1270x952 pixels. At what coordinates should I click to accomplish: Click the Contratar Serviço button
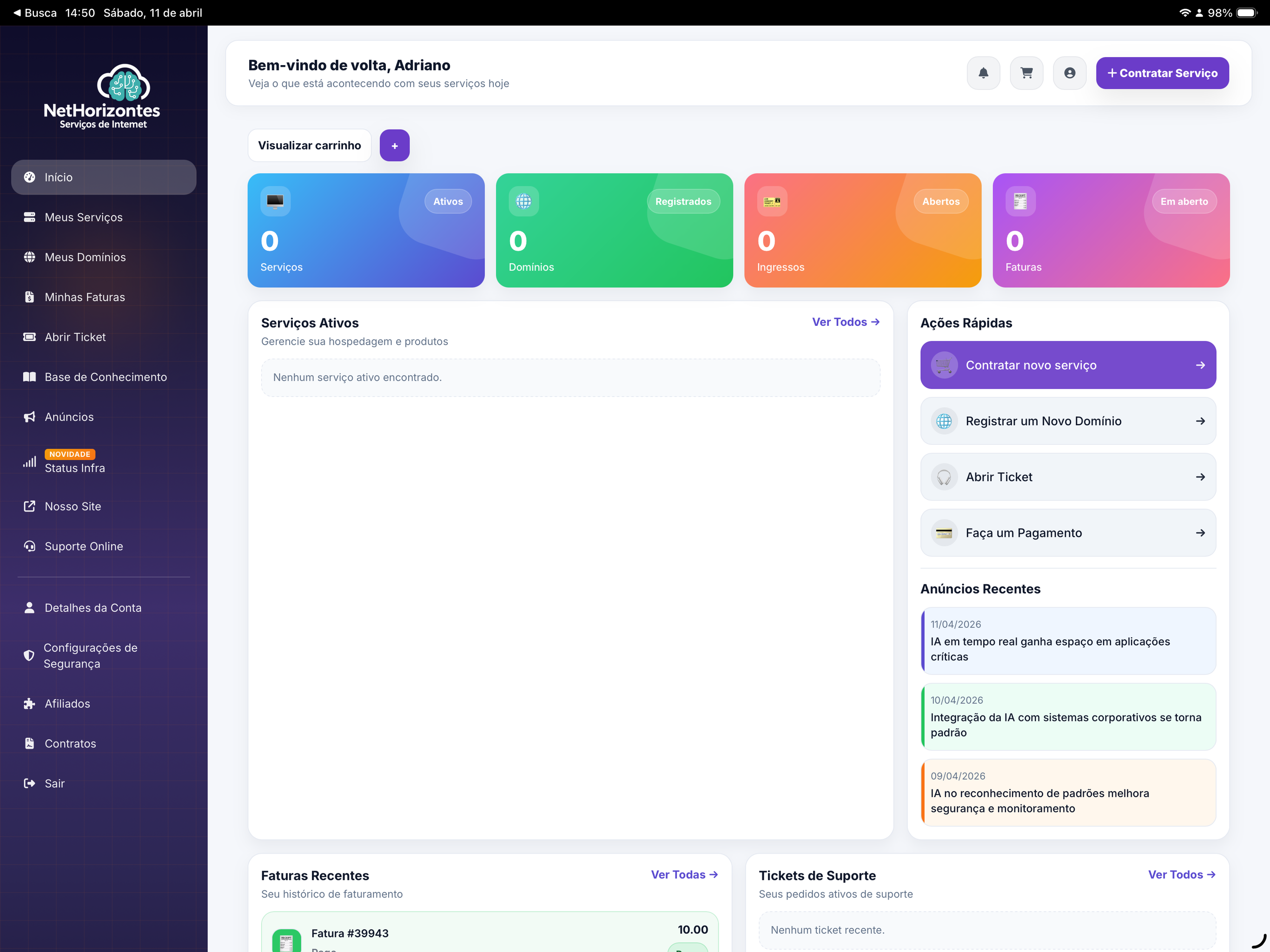pyautogui.click(x=1162, y=73)
